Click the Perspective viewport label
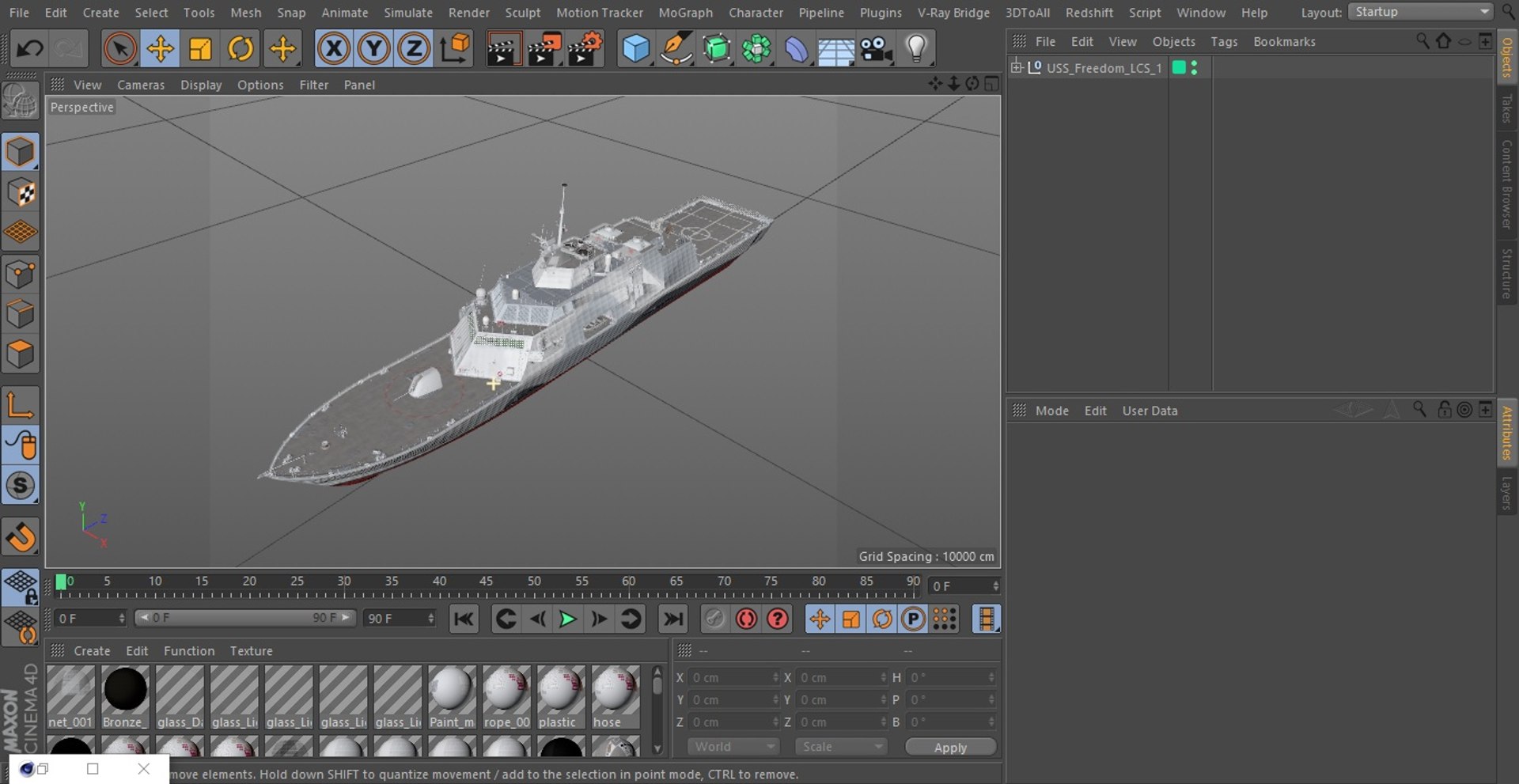The height and width of the screenshot is (784, 1519). click(x=81, y=108)
